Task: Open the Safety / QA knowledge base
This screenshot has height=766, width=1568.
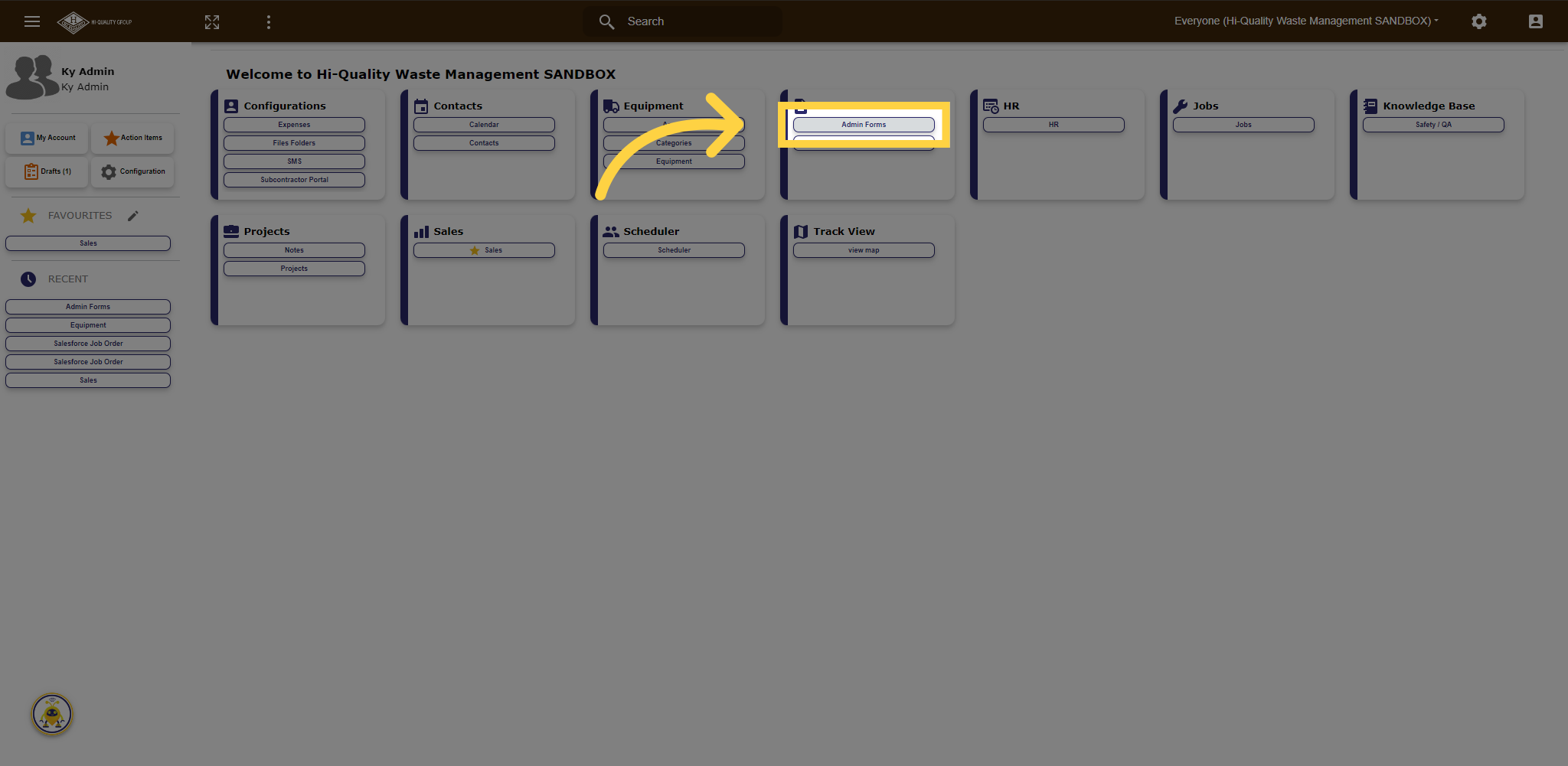Action: pyautogui.click(x=1433, y=124)
